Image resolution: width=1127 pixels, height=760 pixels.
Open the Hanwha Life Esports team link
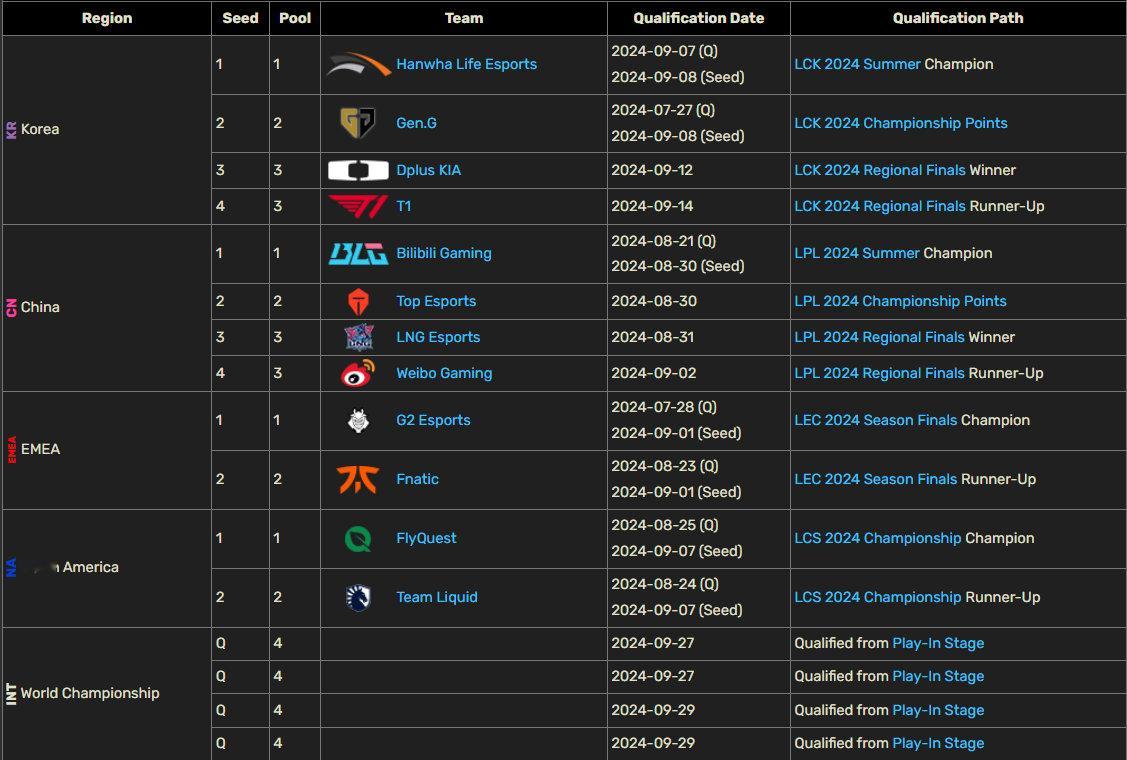[x=466, y=64]
